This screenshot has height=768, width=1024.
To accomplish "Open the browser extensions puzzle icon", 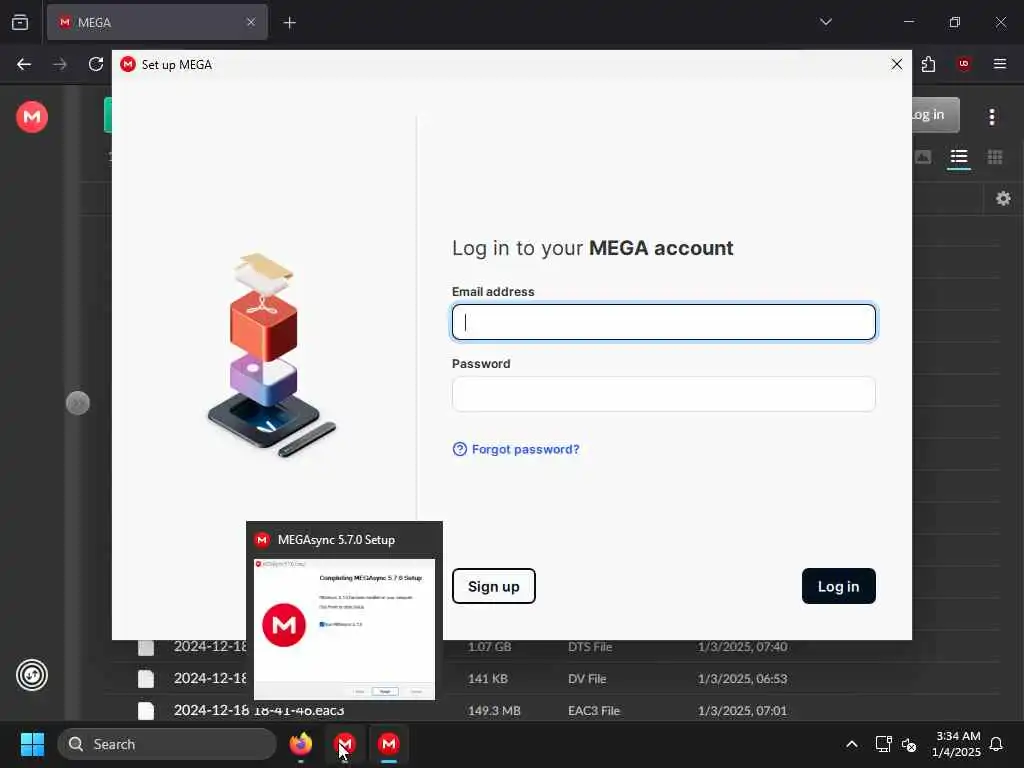I will (929, 64).
